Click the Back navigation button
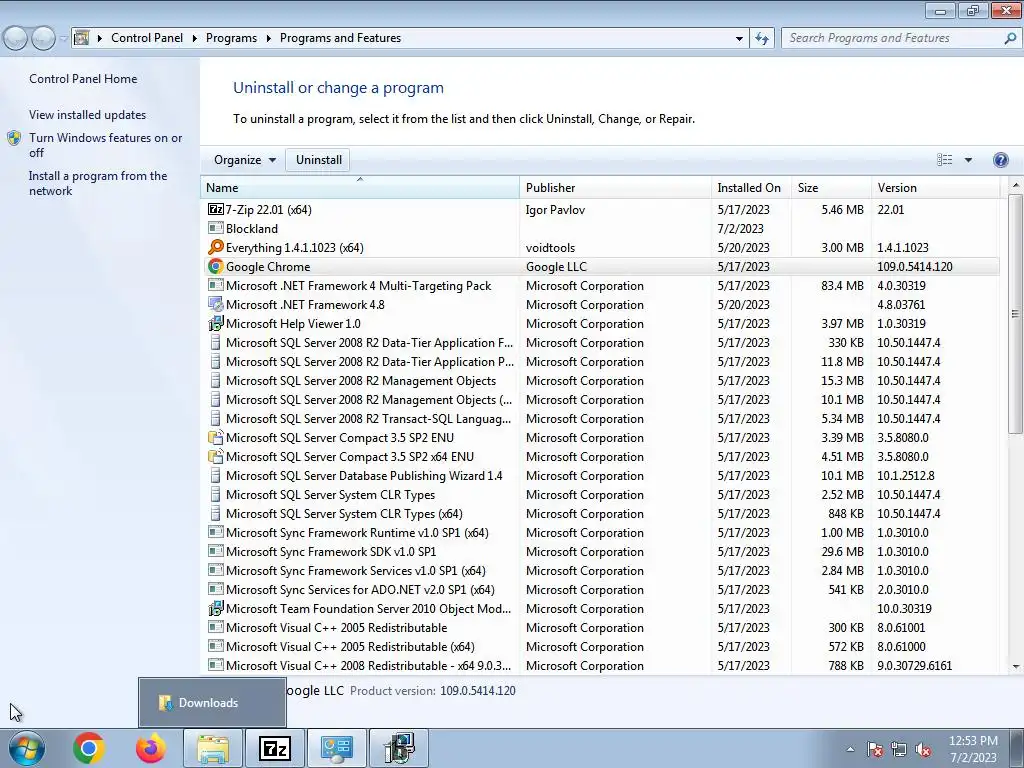1024x768 pixels. coord(16,39)
